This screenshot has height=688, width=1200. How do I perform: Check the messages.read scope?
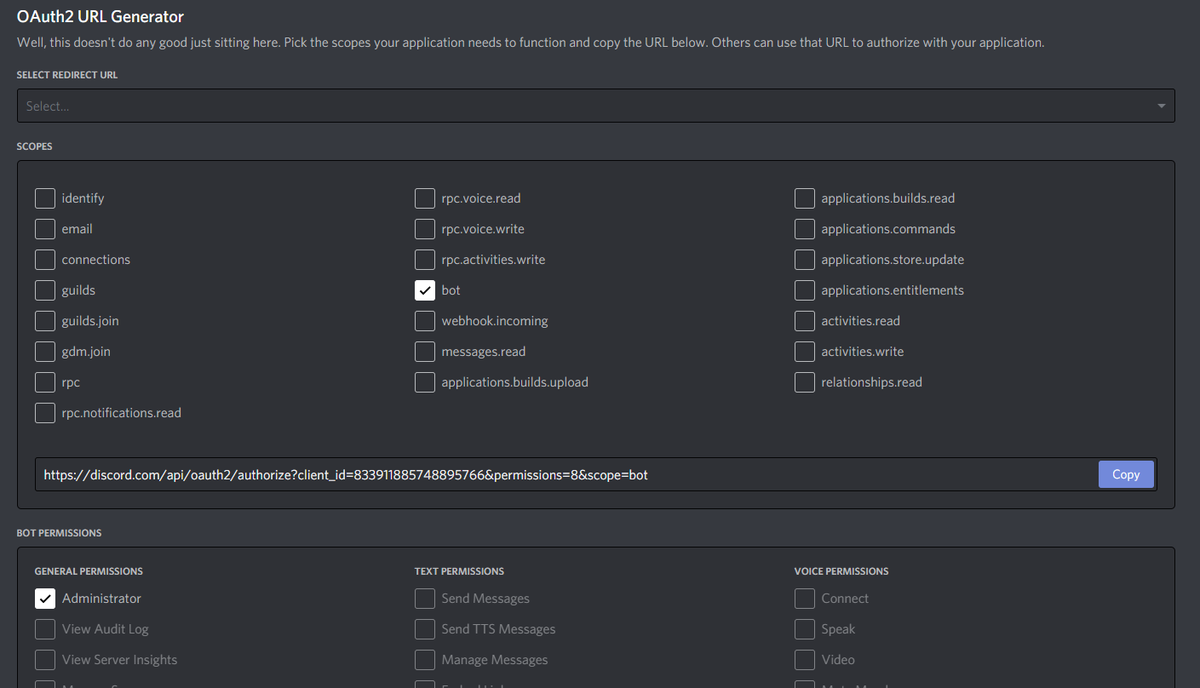click(425, 351)
